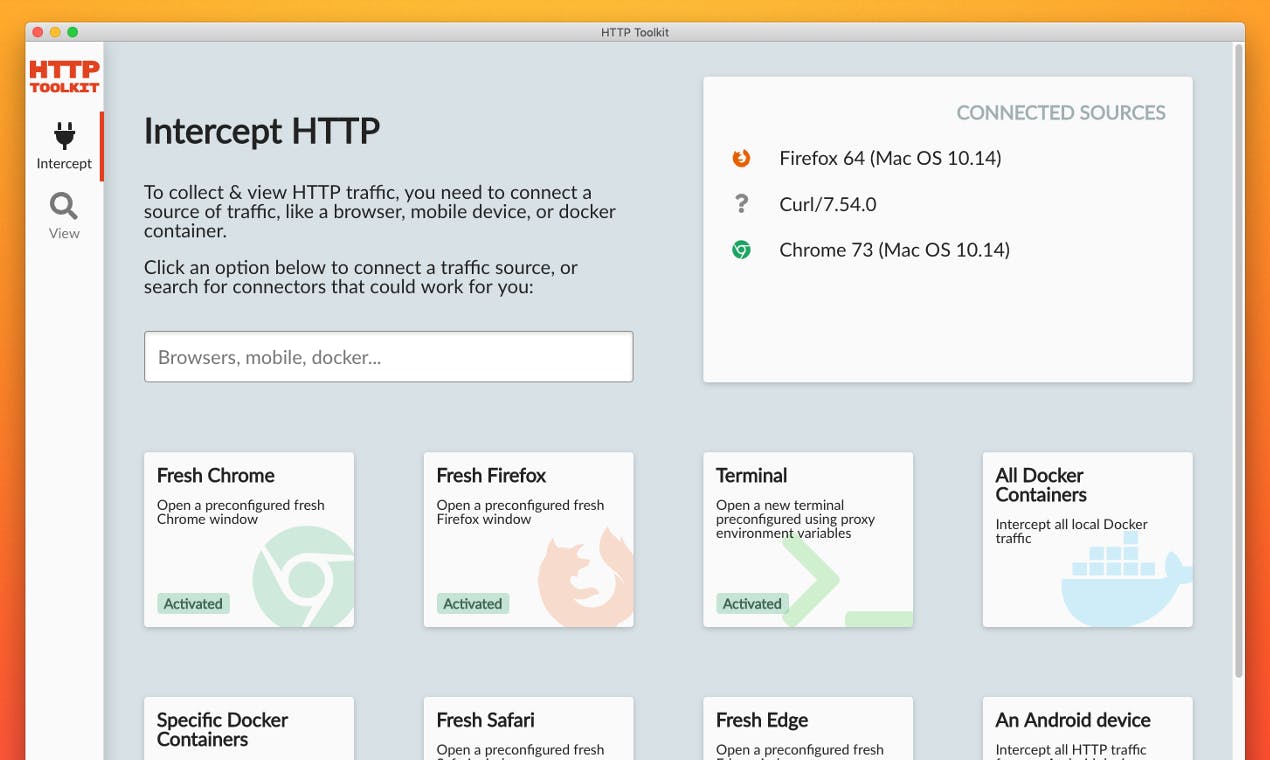Click the Connected Sources heading
1270x760 pixels.
[x=1061, y=113]
